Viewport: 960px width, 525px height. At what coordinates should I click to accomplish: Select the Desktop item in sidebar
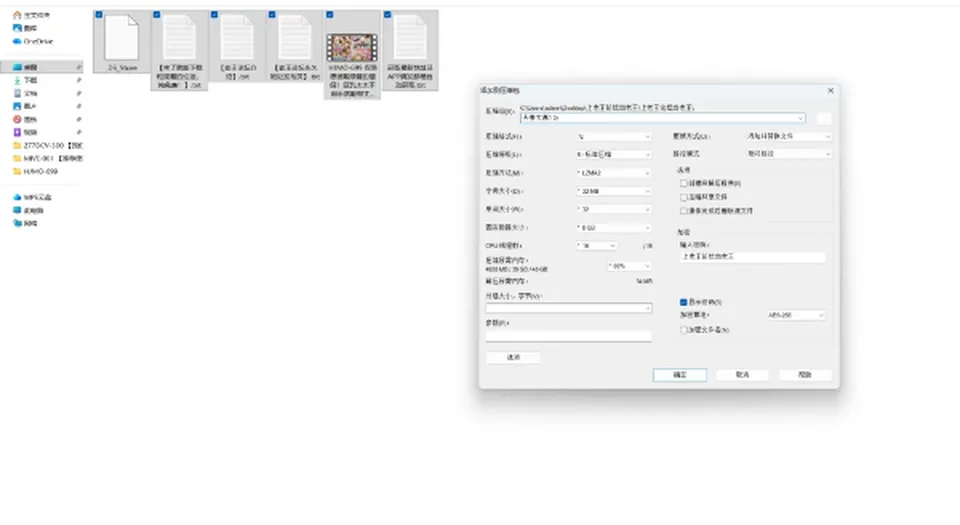click(42, 67)
